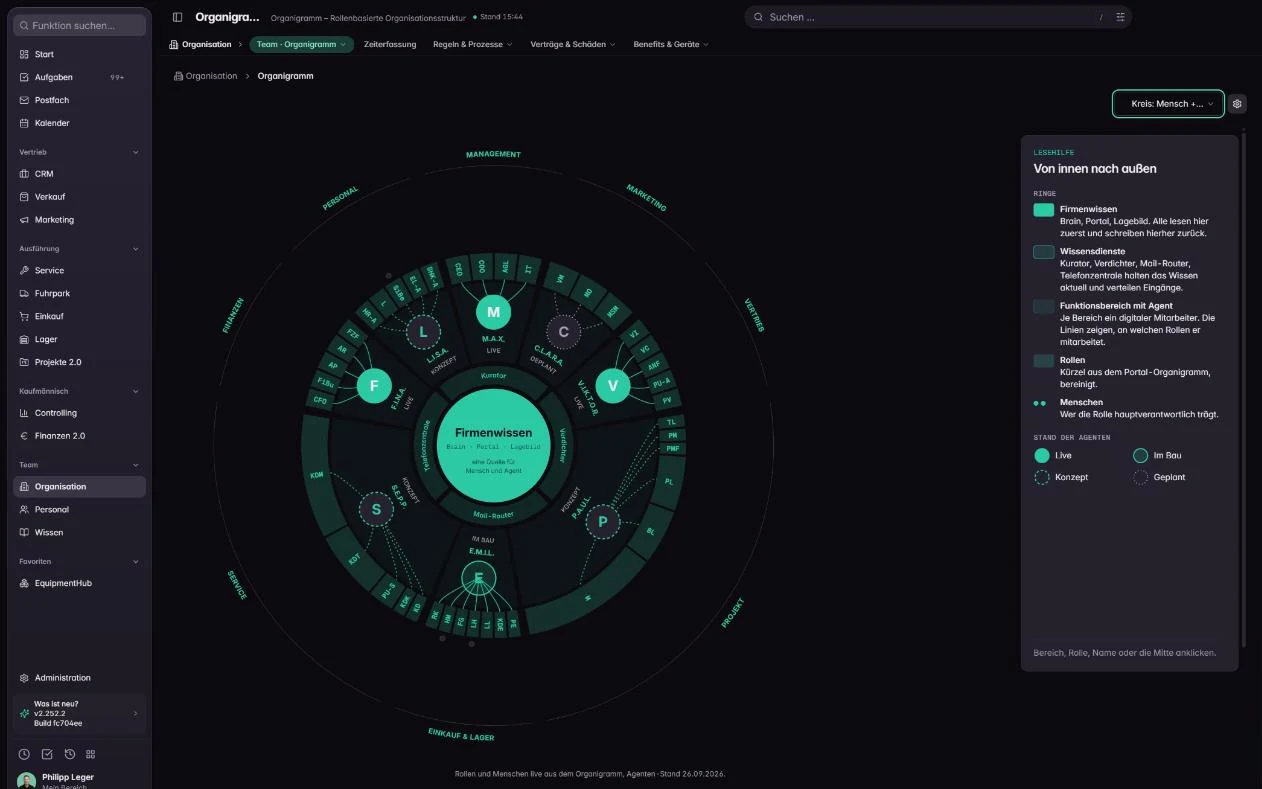
Task: Open Zeiterfassung tab
Action: click(x=390, y=44)
